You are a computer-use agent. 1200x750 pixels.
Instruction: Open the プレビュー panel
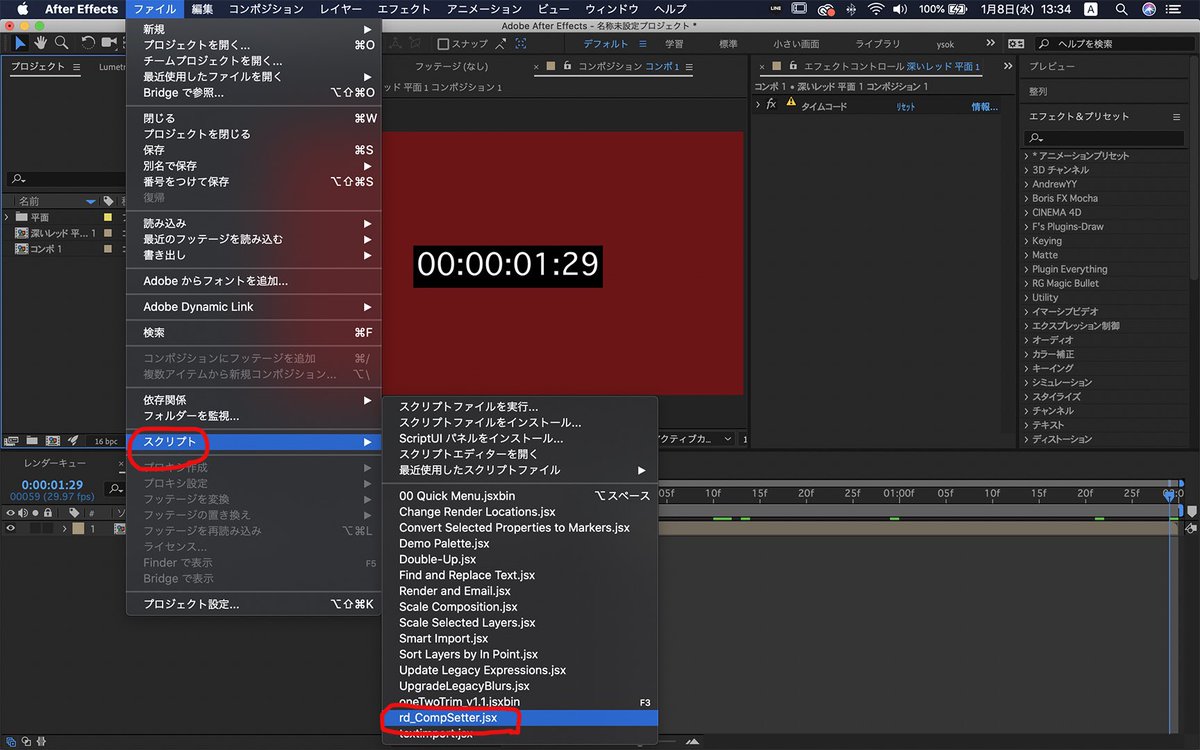[1052, 66]
